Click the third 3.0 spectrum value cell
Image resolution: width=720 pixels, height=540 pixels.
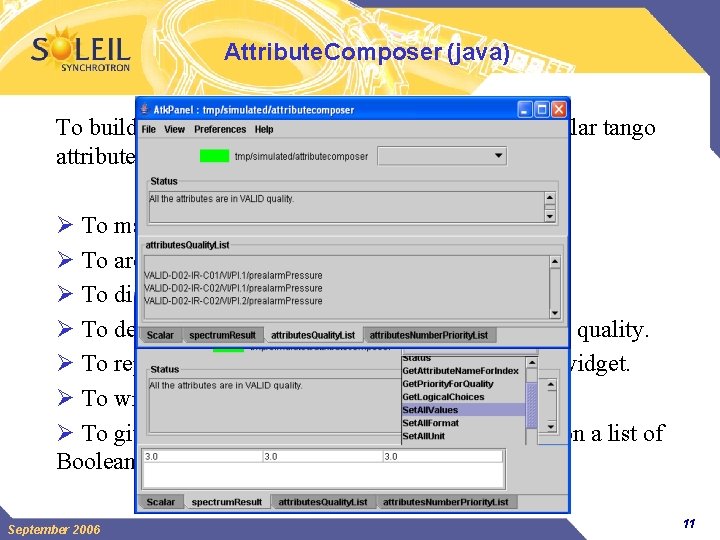click(x=443, y=456)
